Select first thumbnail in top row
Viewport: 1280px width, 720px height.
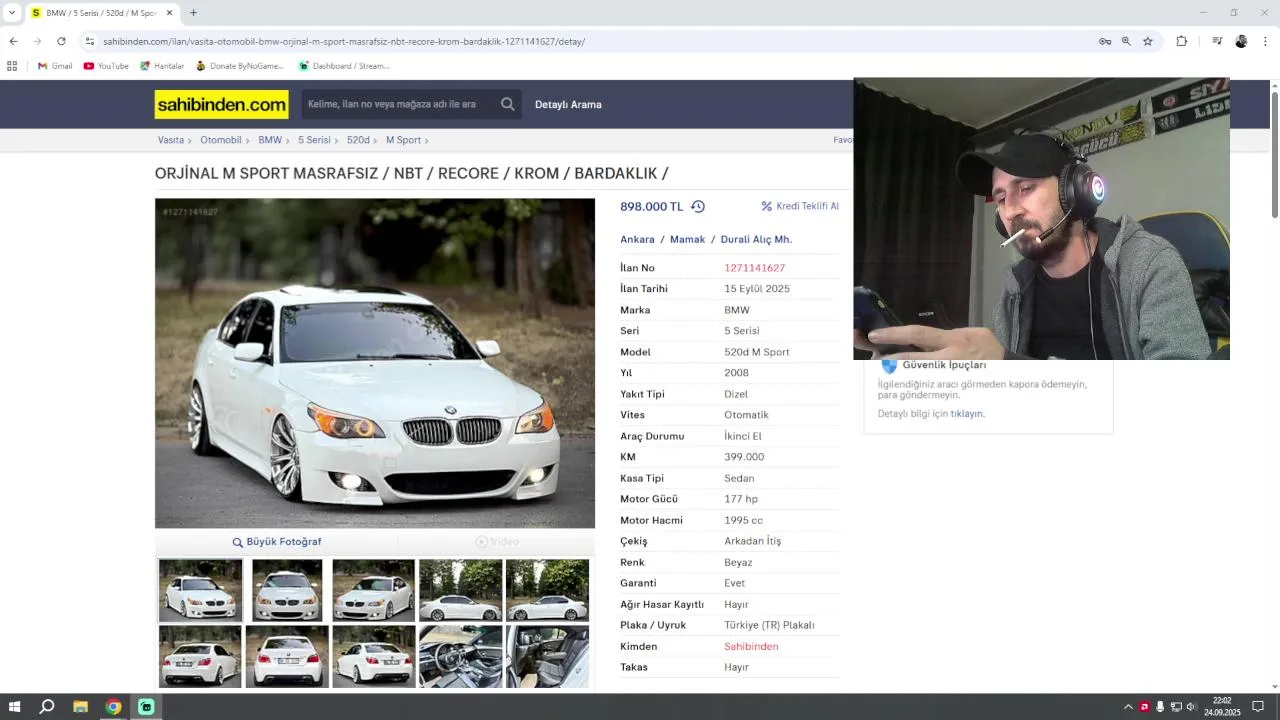200,590
